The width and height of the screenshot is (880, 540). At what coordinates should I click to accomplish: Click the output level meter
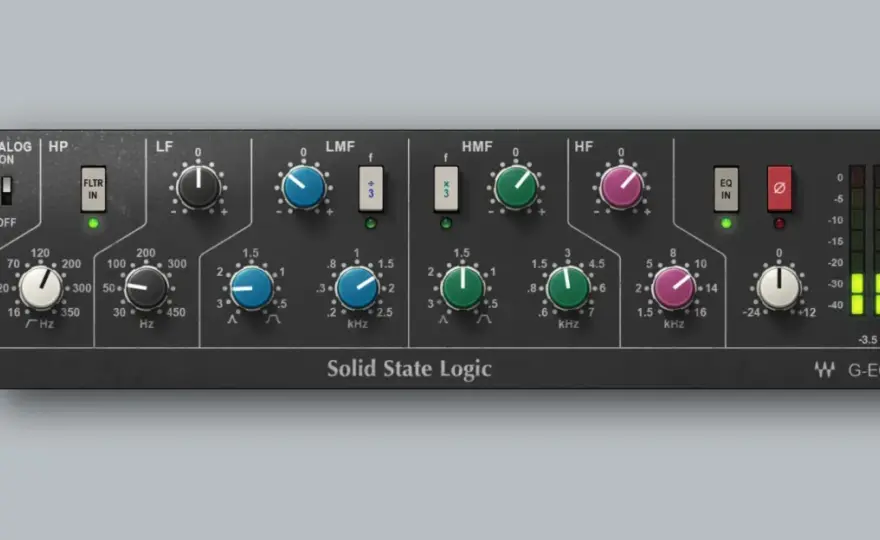pyautogui.click(x=864, y=240)
